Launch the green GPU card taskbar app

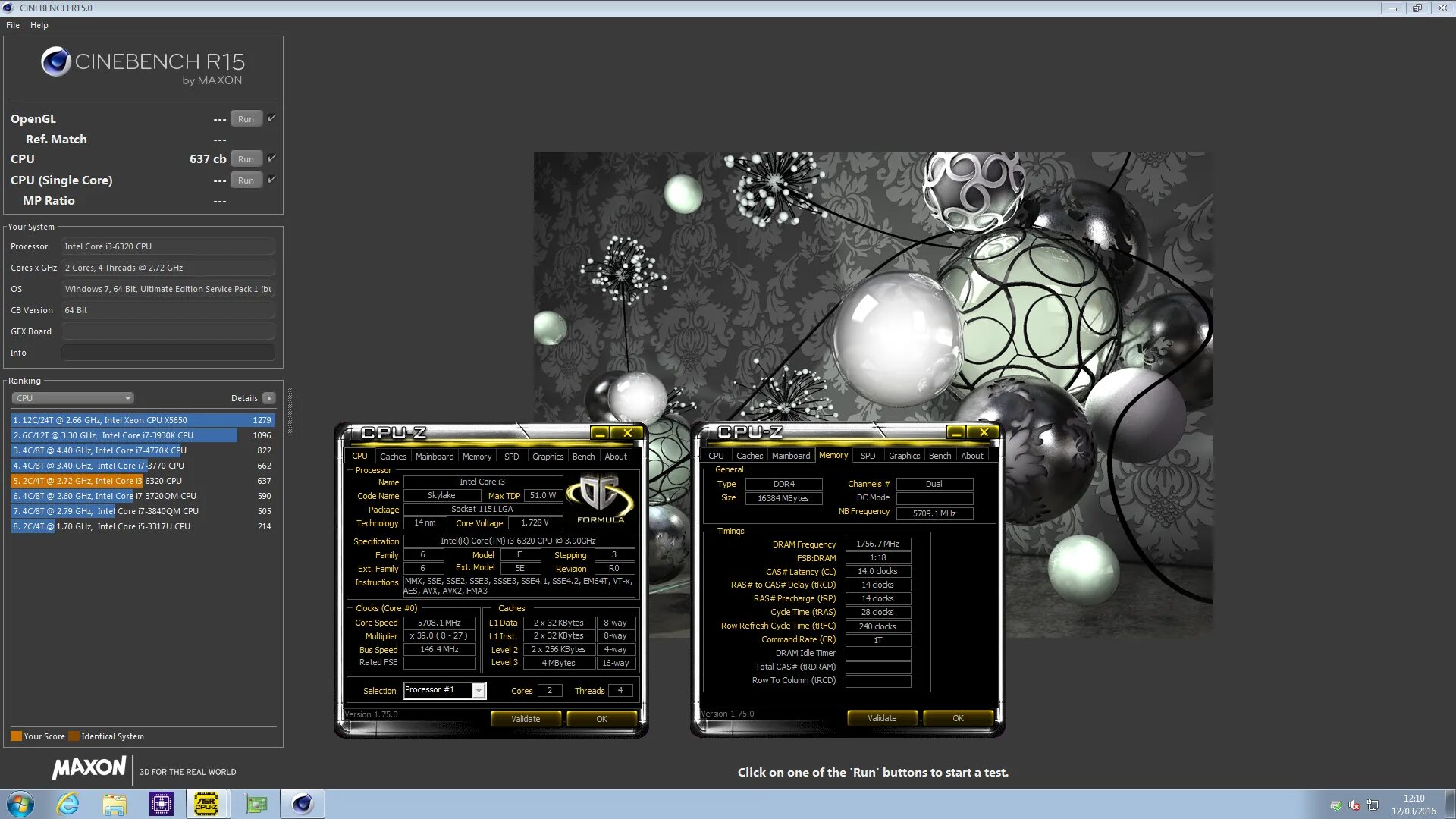[x=256, y=804]
